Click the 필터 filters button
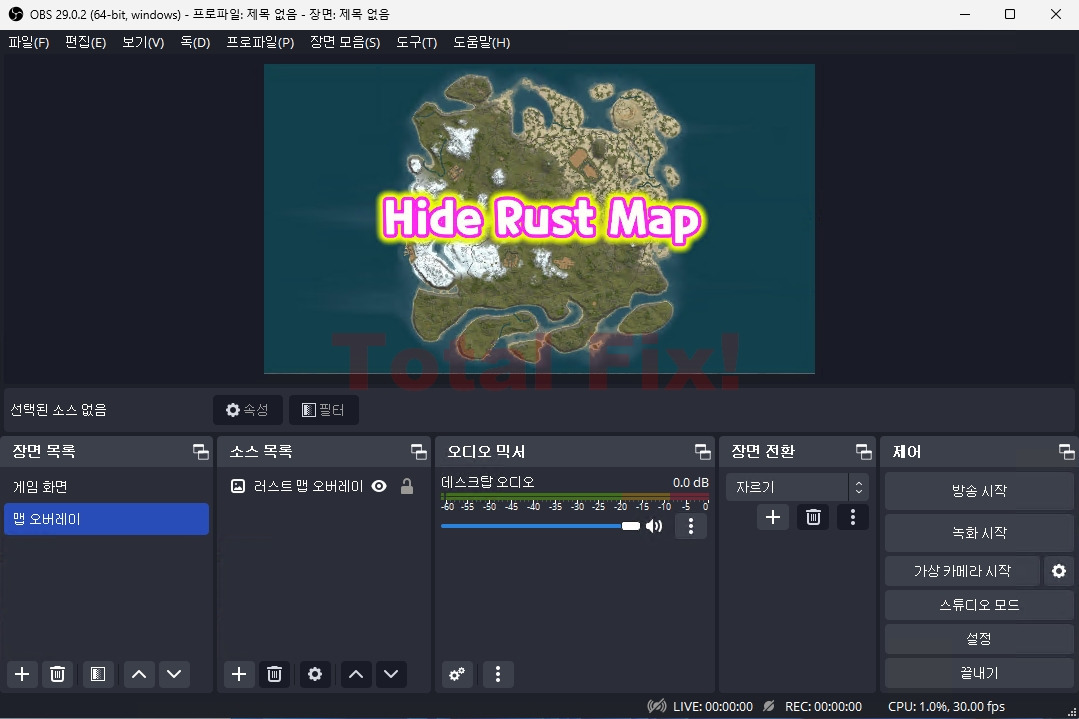The image size is (1079, 719). click(x=323, y=410)
